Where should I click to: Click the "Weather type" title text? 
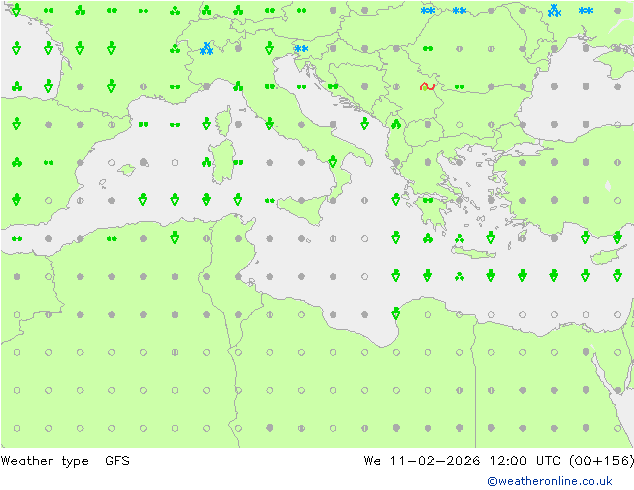click(45, 461)
